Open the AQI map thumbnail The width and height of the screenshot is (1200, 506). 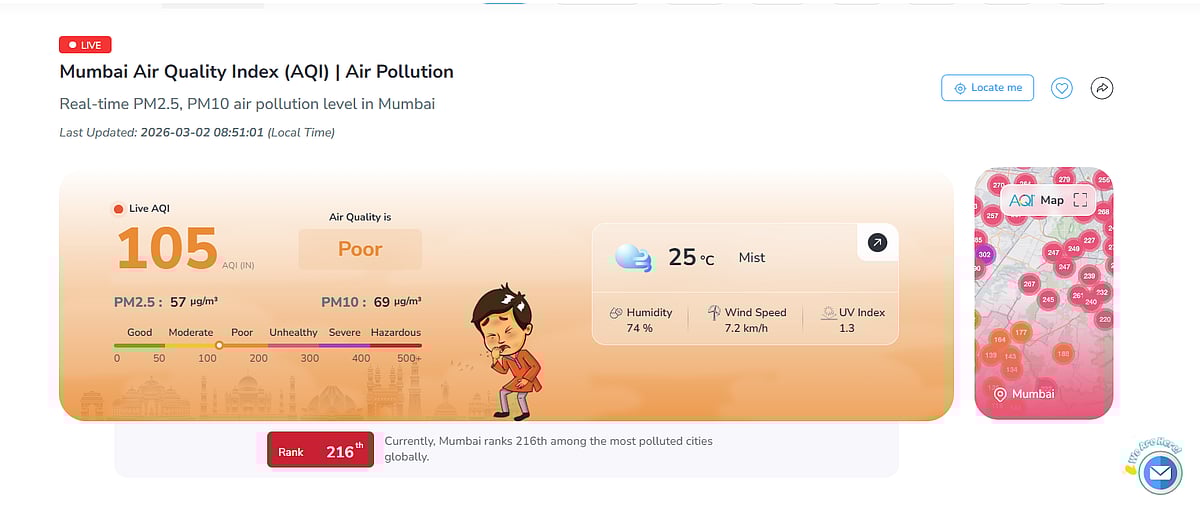1043,300
